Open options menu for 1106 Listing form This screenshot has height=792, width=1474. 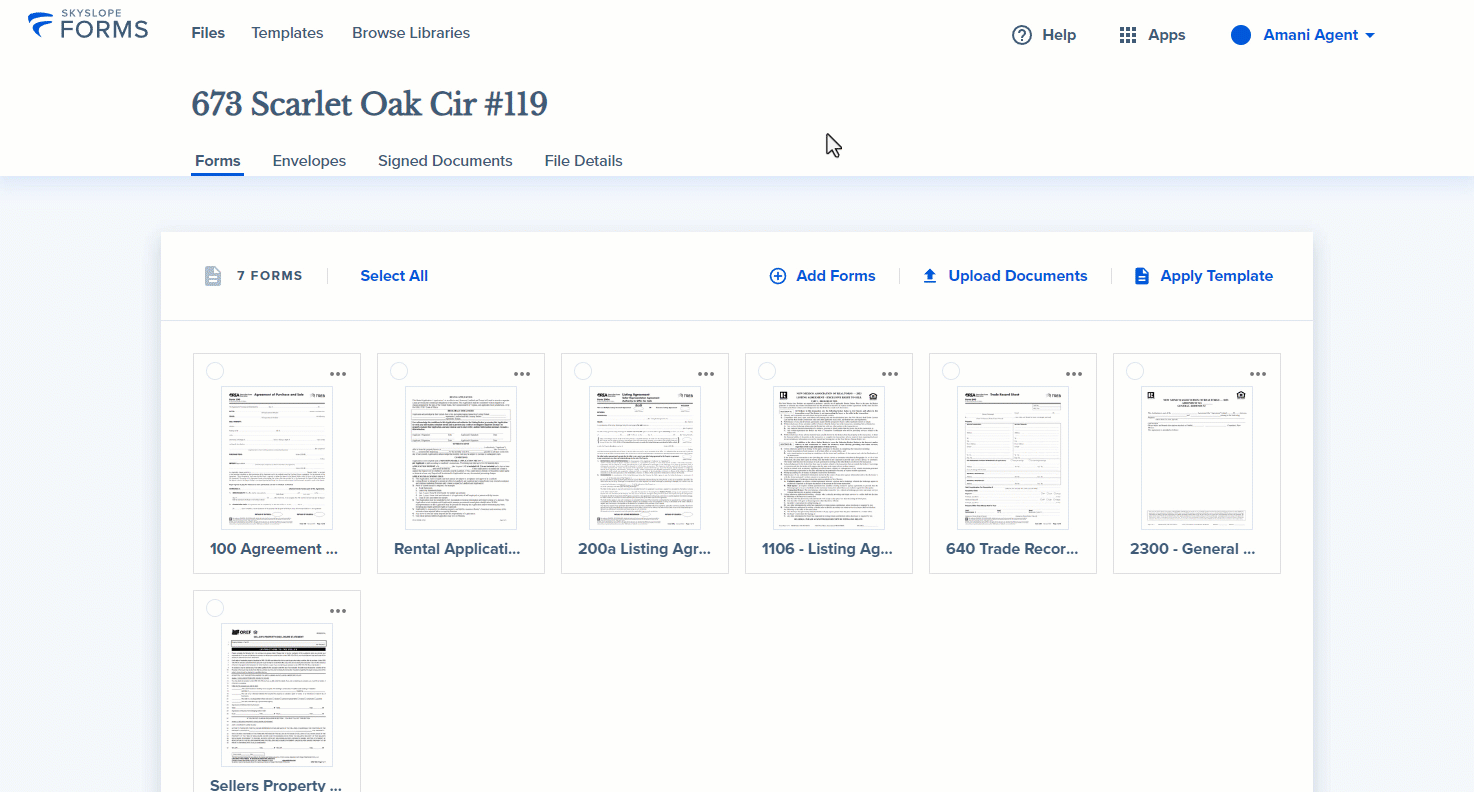click(890, 374)
